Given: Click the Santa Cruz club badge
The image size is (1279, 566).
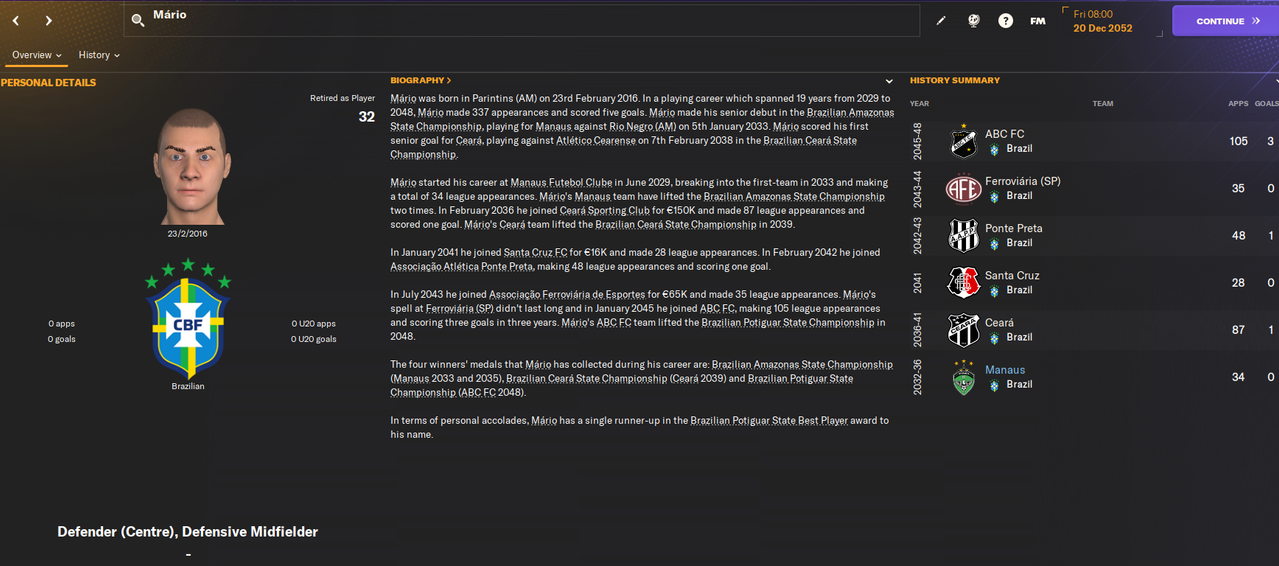Looking at the screenshot, I should click(964, 282).
